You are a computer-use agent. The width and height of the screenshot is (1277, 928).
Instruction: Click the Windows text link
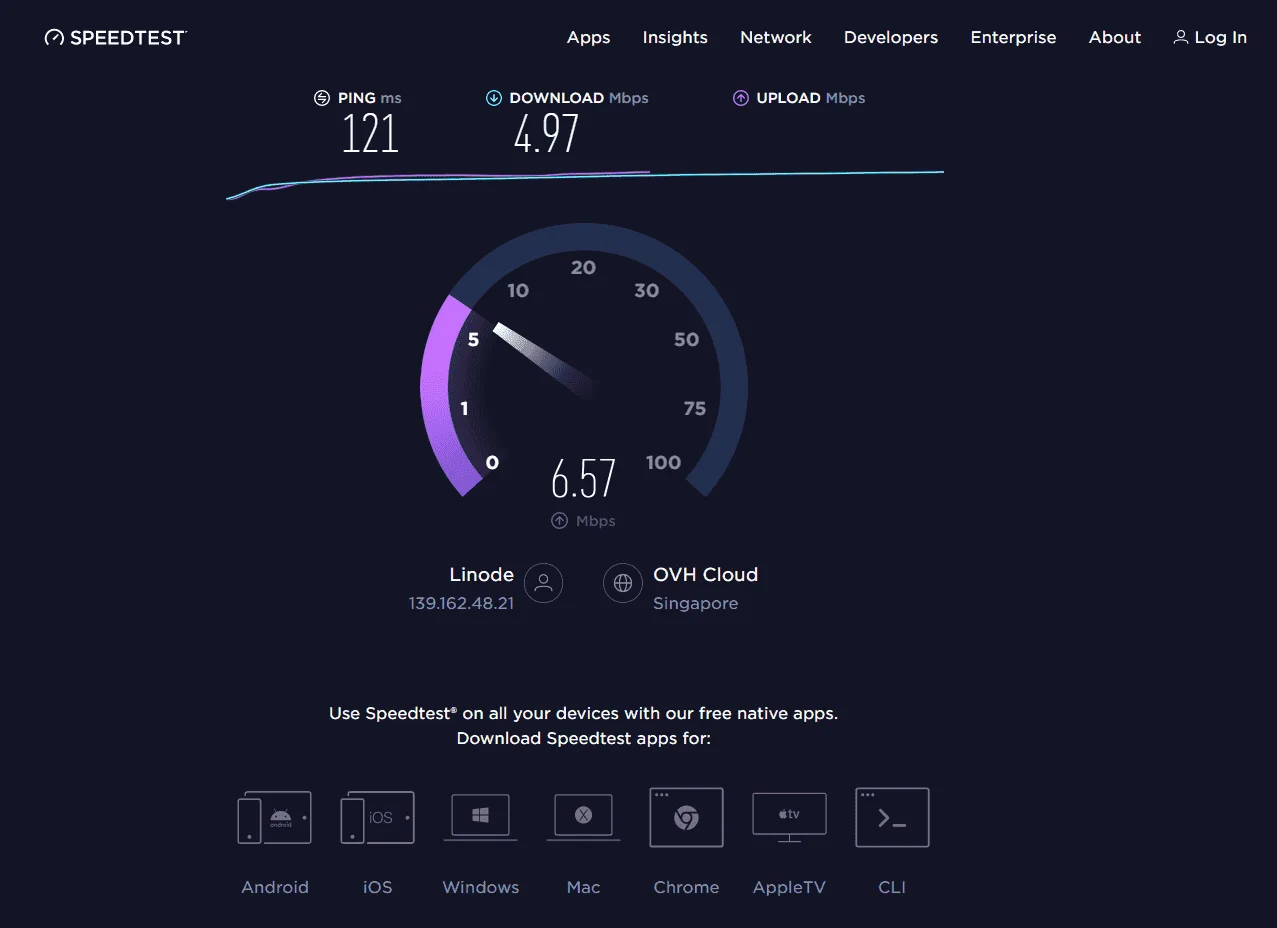click(481, 887)
